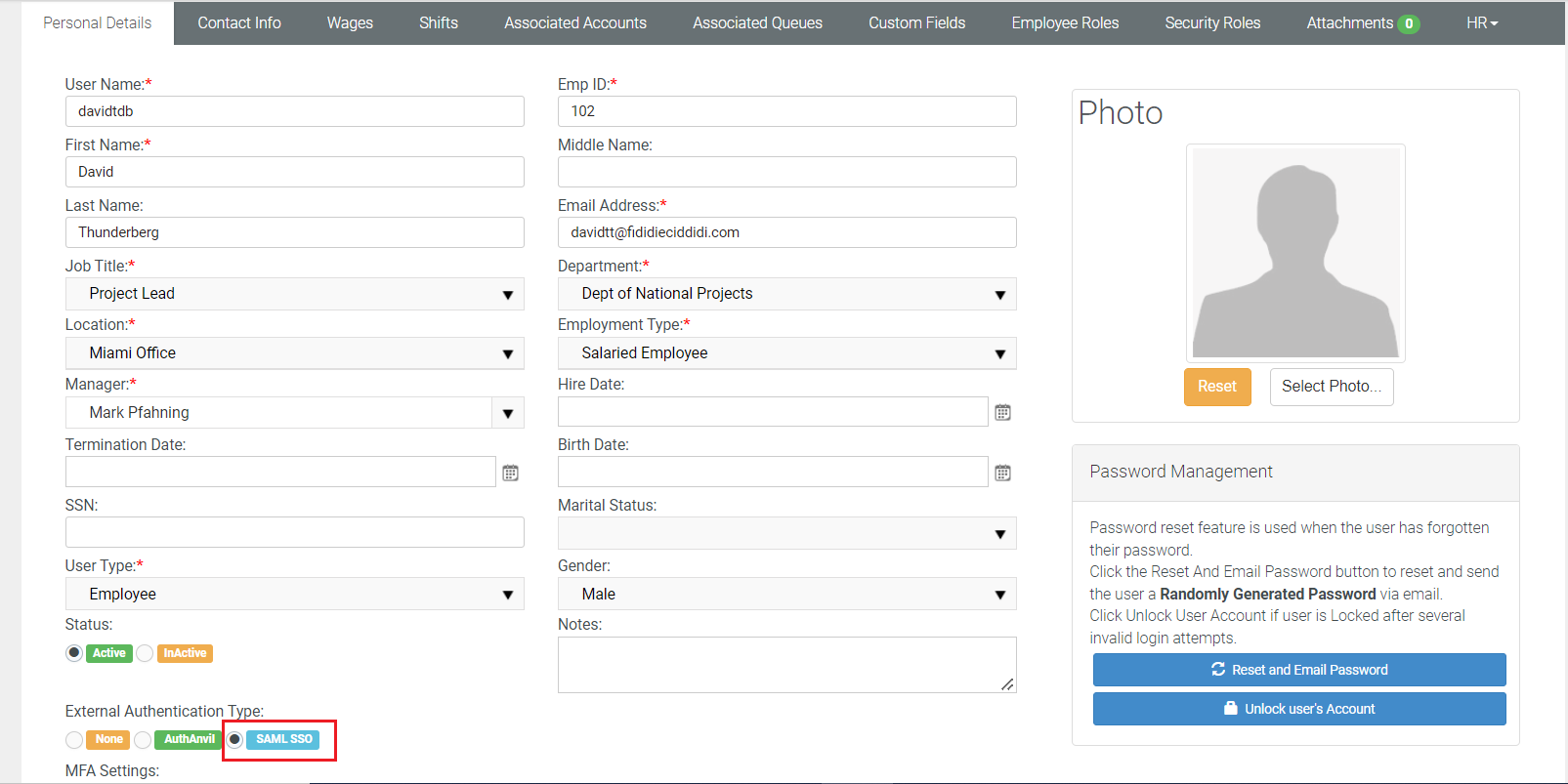The height and width of the screenshot is (784, 1568).
Task: Expand the Job Title dropdown
Action: pyautogui.click(x=295, y=294)
